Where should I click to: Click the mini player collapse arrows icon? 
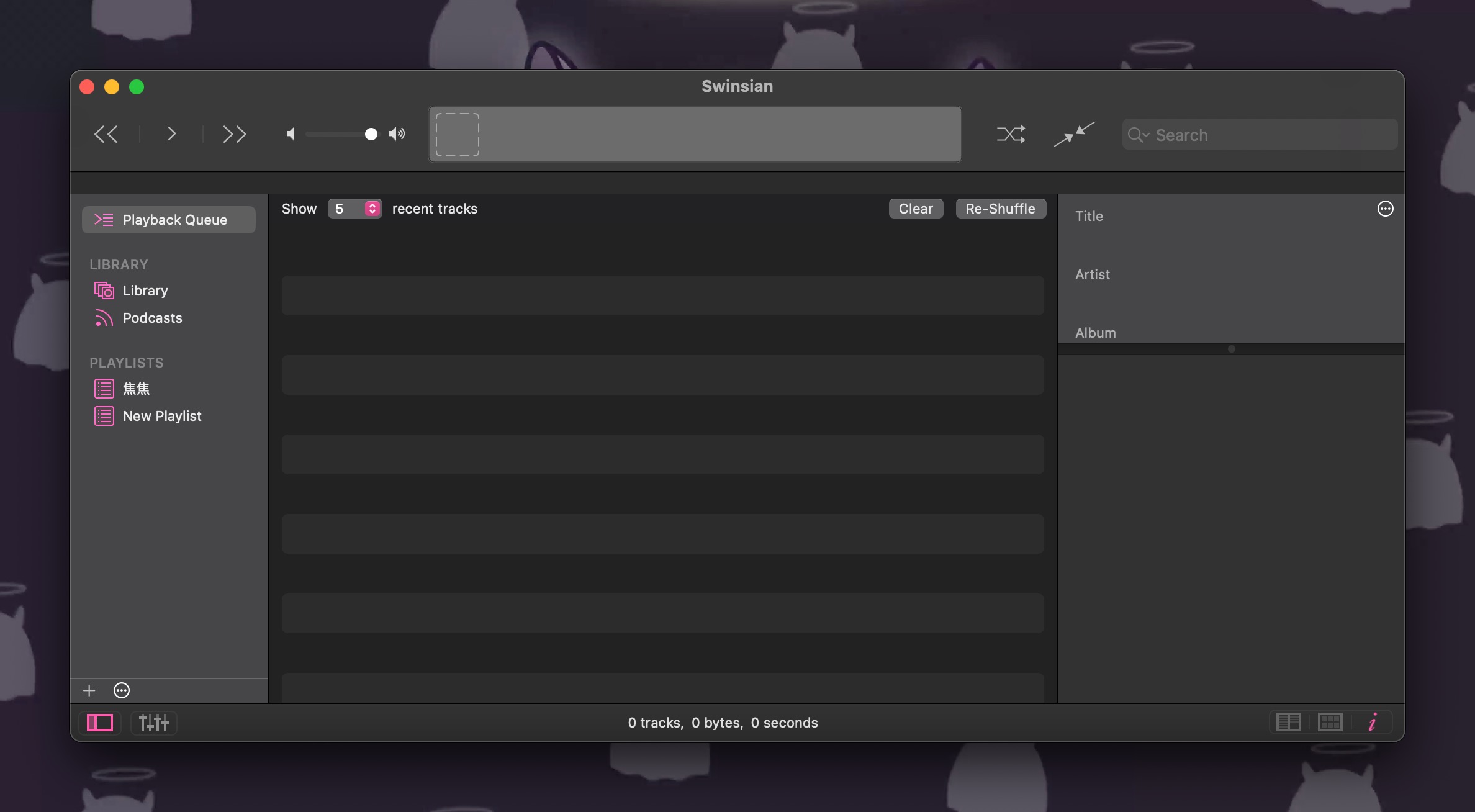(x=1074, y=134)
